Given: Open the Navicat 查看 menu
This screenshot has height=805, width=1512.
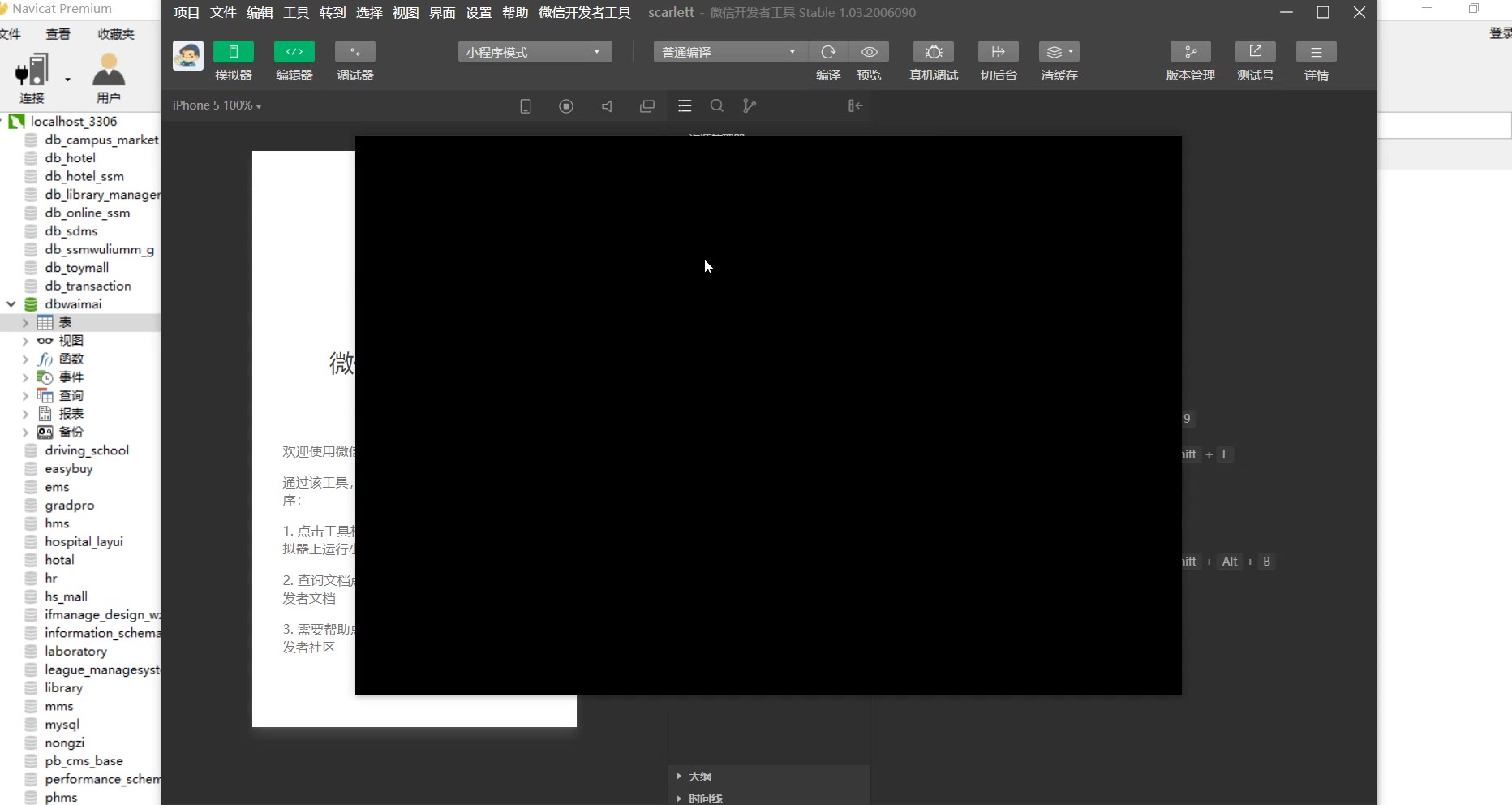Looking at the screenshot, I should pos(58,34).
